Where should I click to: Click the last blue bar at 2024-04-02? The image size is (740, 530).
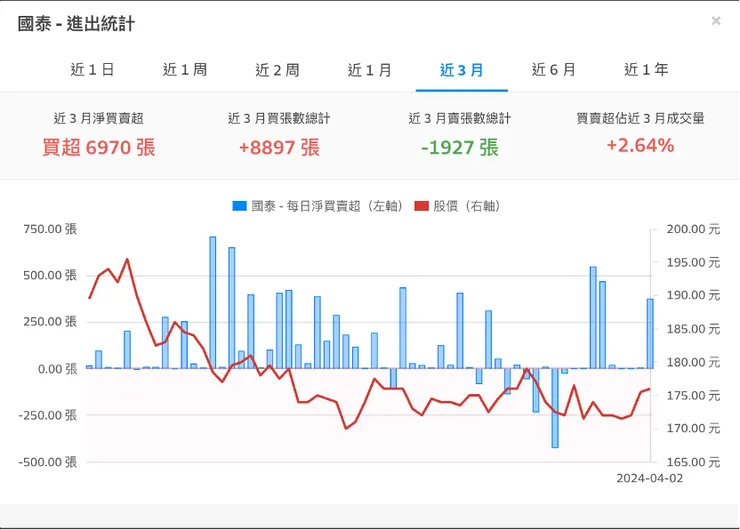650,334
